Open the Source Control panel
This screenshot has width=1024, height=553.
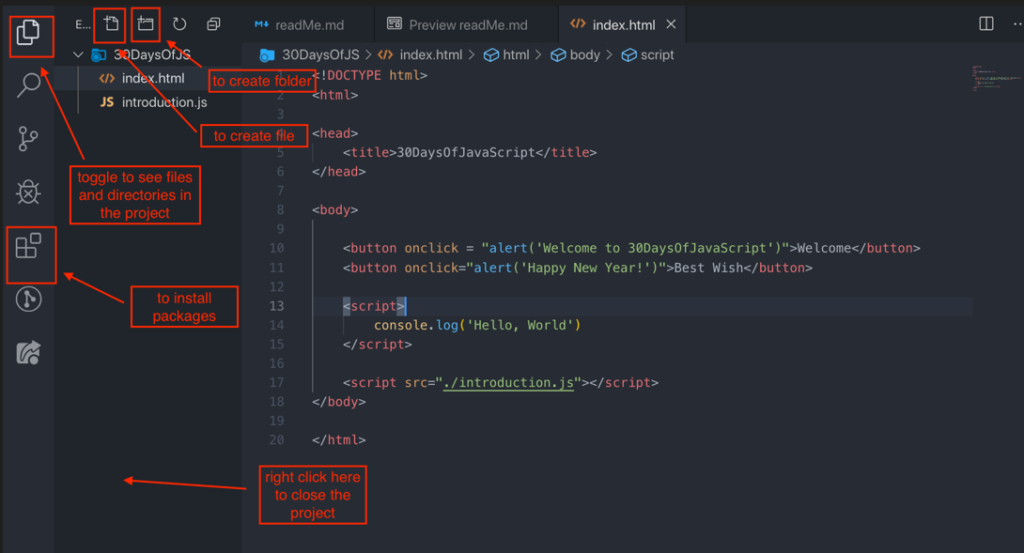point(28,138)
